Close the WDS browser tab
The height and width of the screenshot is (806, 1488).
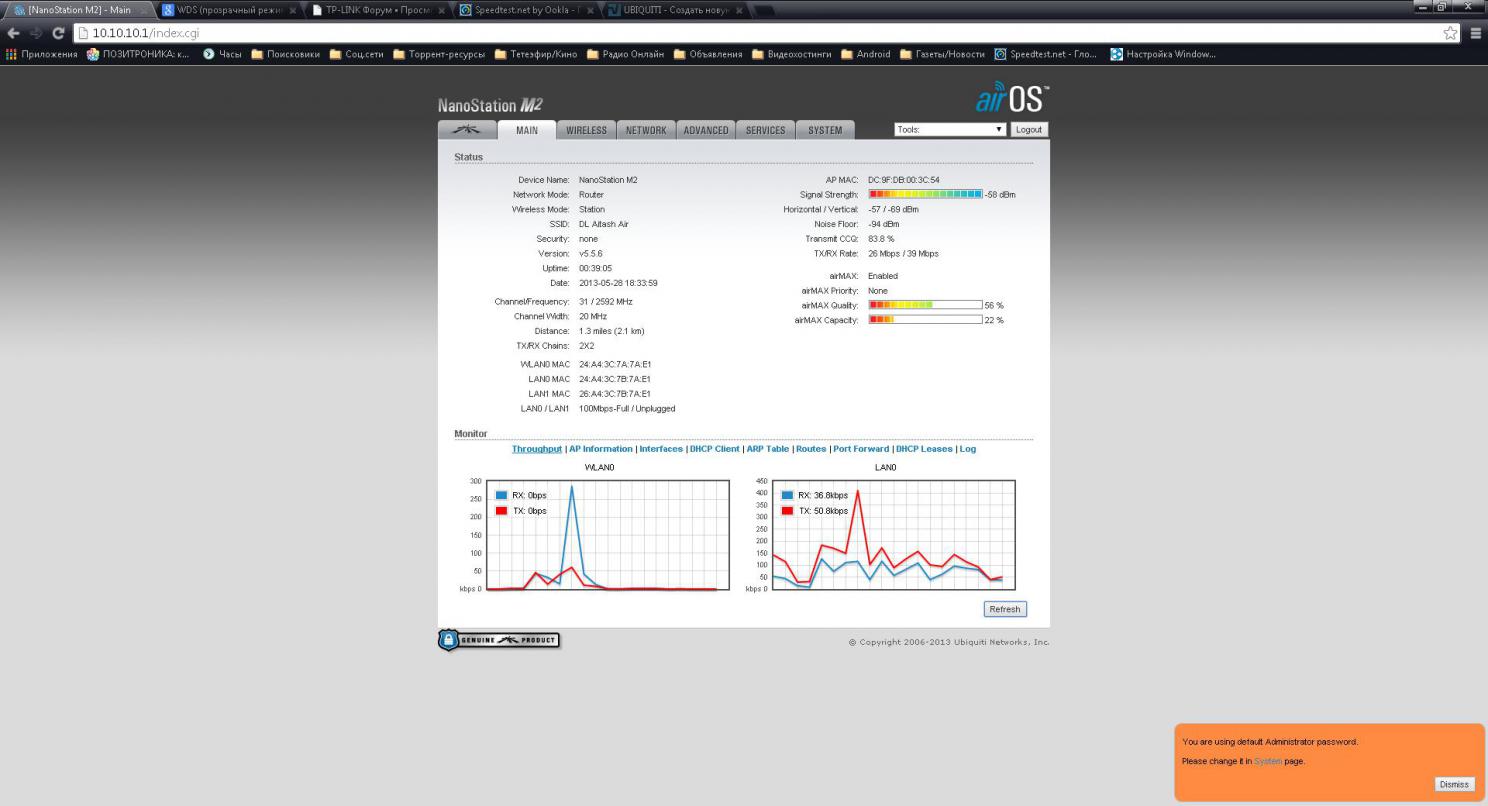click(x=293, y=10)
